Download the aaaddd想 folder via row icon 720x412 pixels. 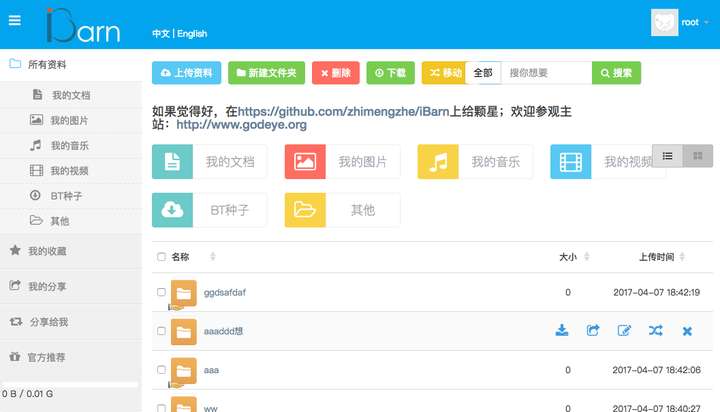[562, 330]
